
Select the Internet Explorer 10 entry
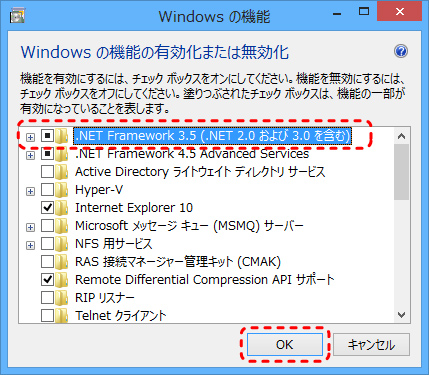134,208
